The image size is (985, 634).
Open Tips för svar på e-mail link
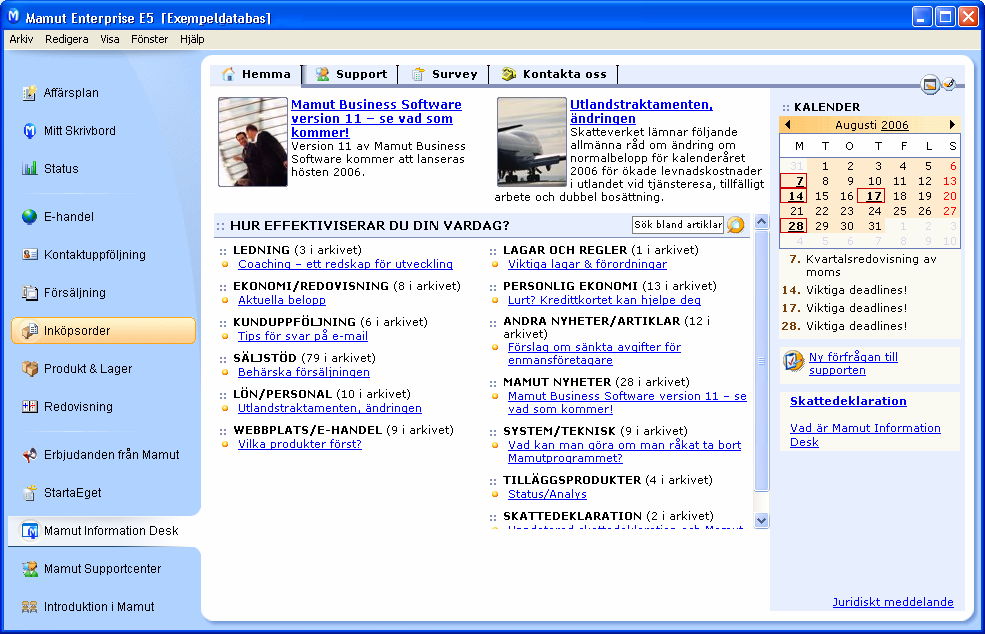[303, 336]
